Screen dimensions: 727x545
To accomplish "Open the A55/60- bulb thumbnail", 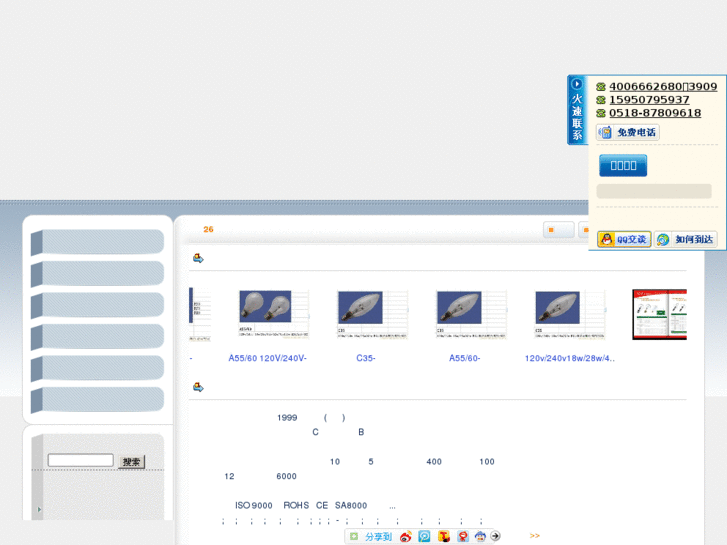I will [471, 314].
